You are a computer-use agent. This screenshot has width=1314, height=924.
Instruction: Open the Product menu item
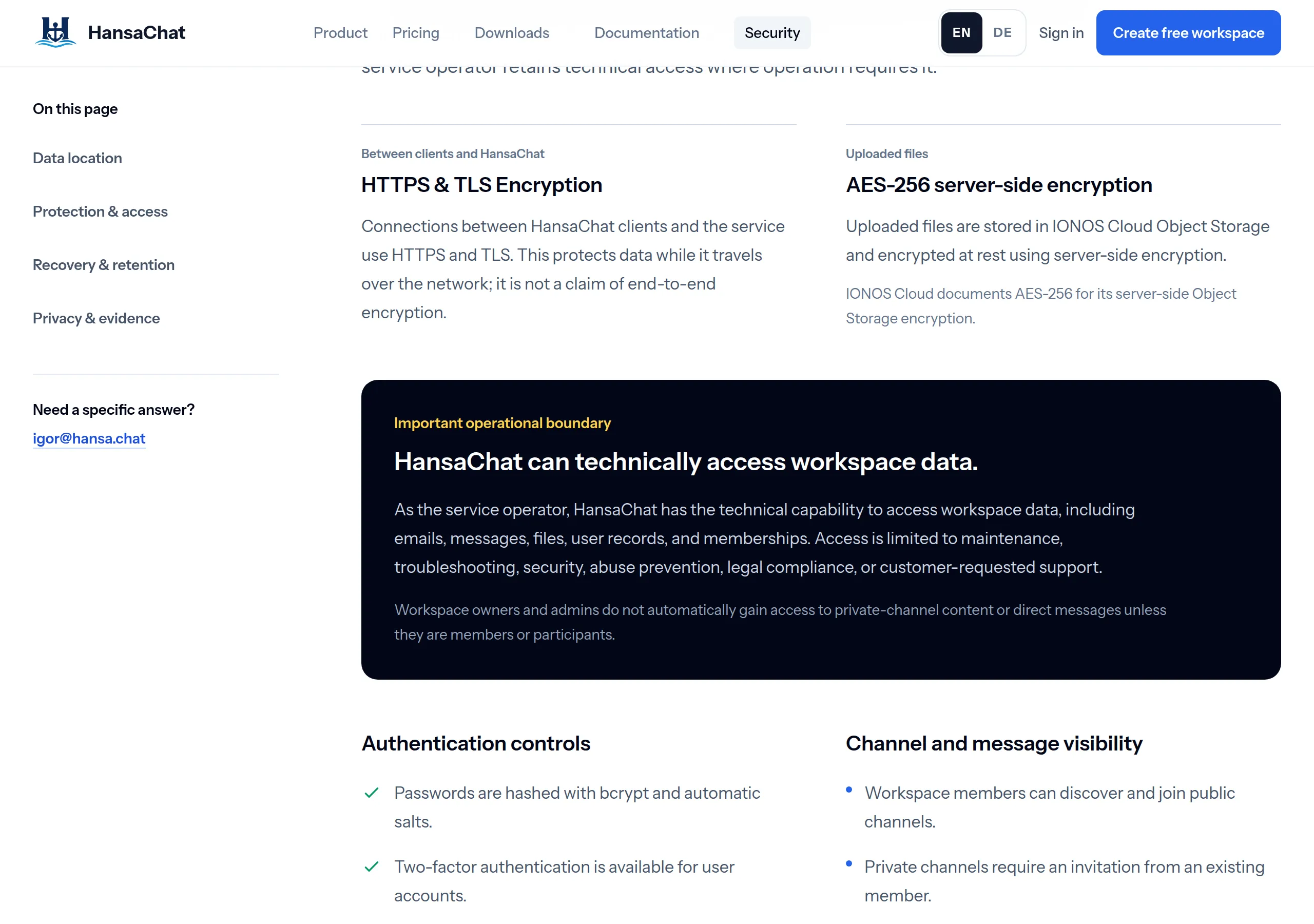(340, 33)
